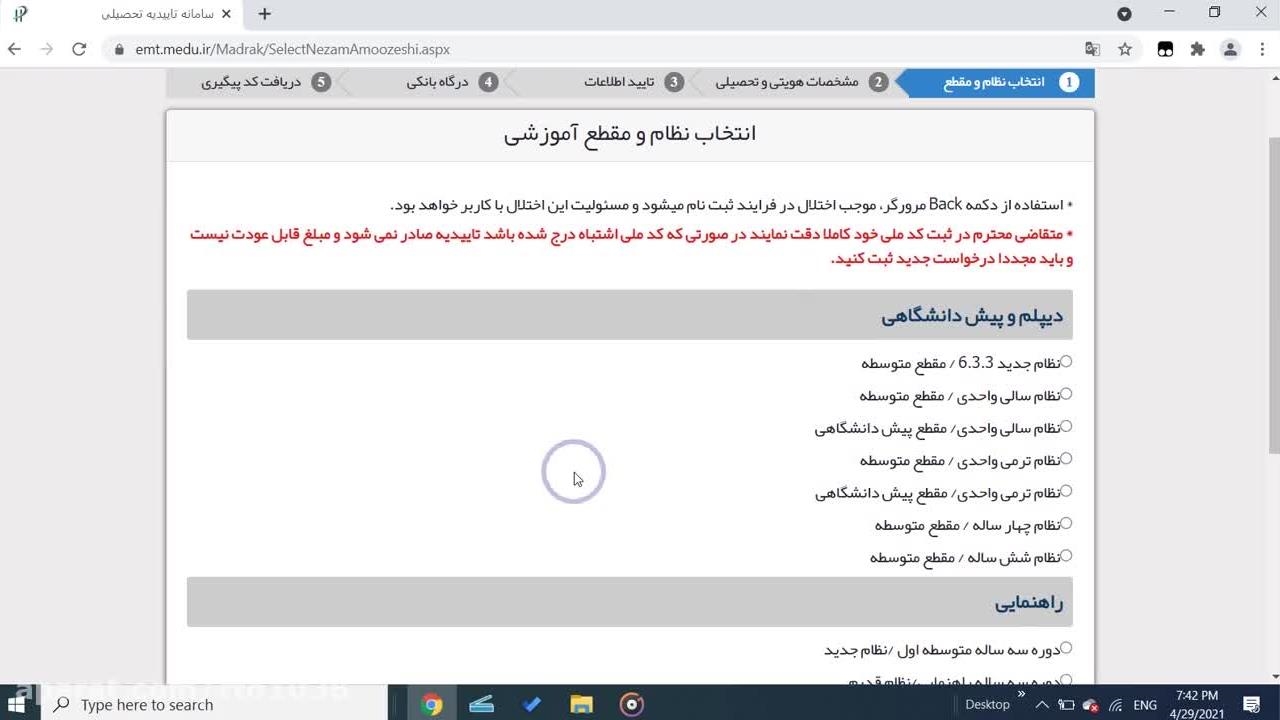Open Chrome from the Windows taskbar
The width and height of the screenshot is (1280, 720).
[432, 705]
